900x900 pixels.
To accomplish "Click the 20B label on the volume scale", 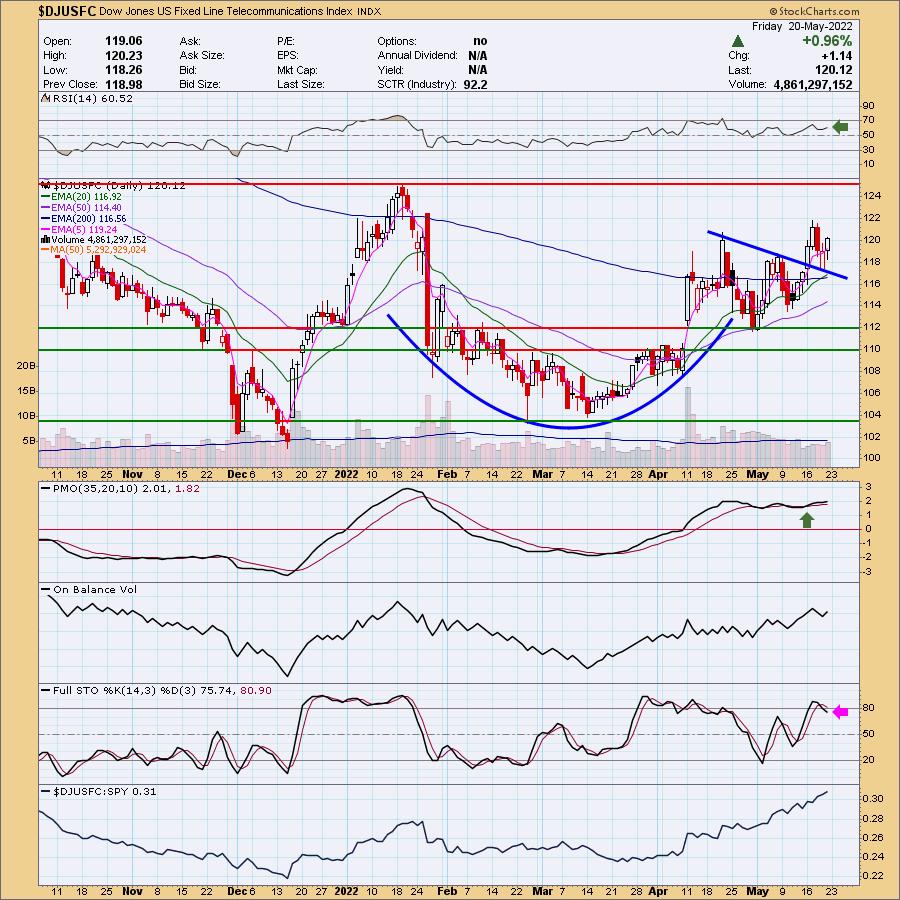I will 26,366.
